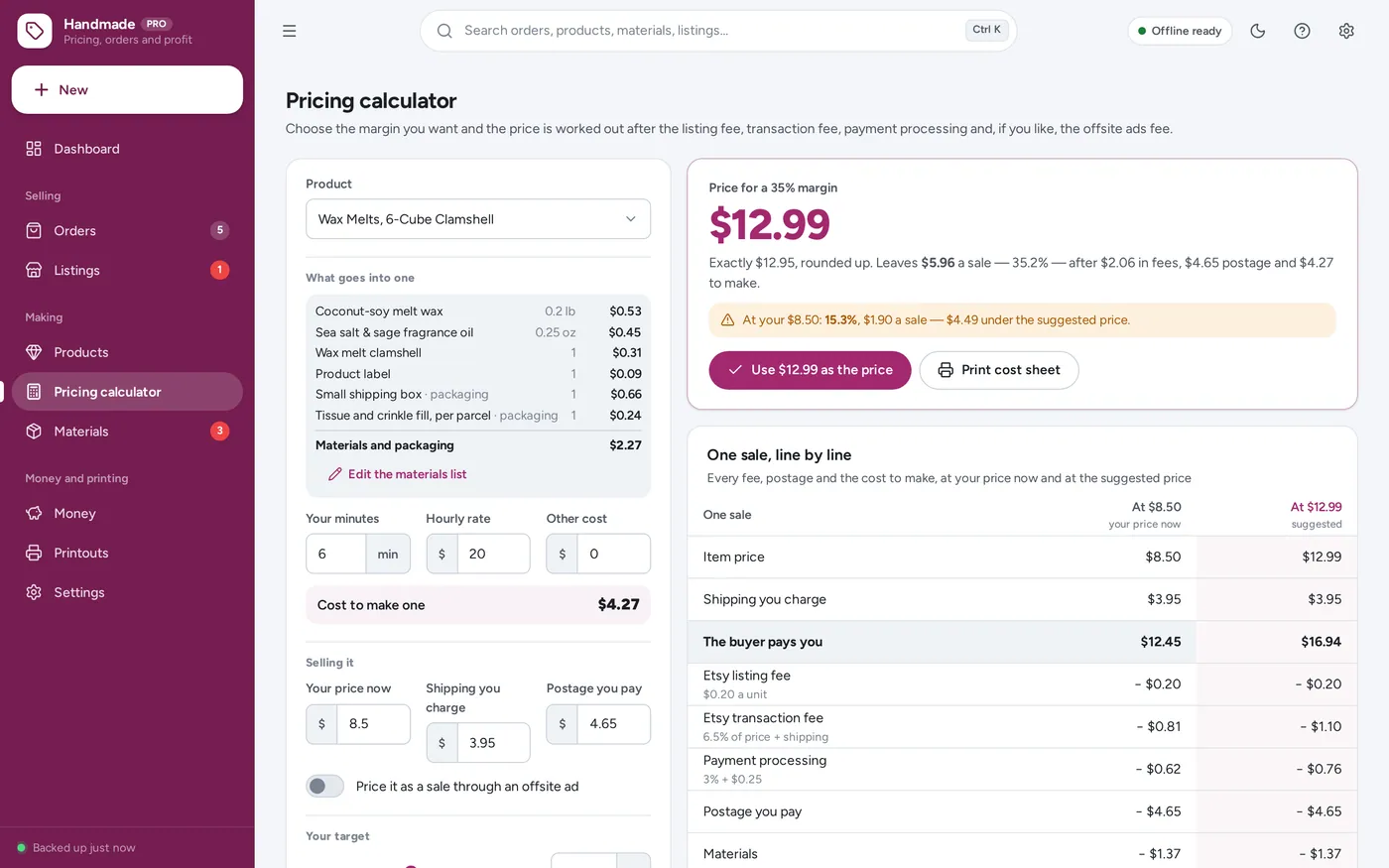Image resolution: width=1389 pixels, height=868 pixels.
Task: Focus the Other cost field
Action: pos(613,554)
